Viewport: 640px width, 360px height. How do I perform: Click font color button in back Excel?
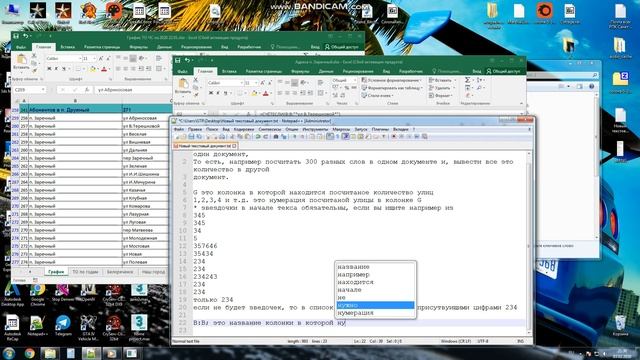point(104,69)
